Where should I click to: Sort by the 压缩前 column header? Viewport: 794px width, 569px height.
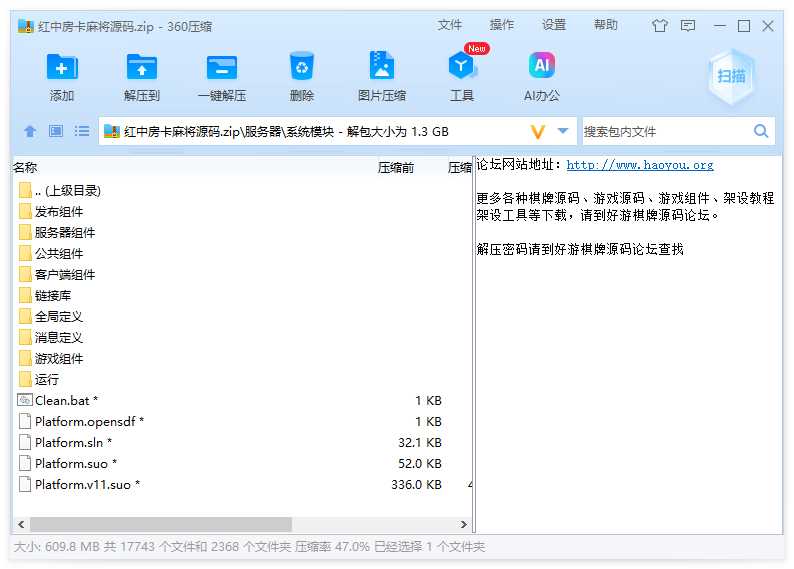[395, 168]
